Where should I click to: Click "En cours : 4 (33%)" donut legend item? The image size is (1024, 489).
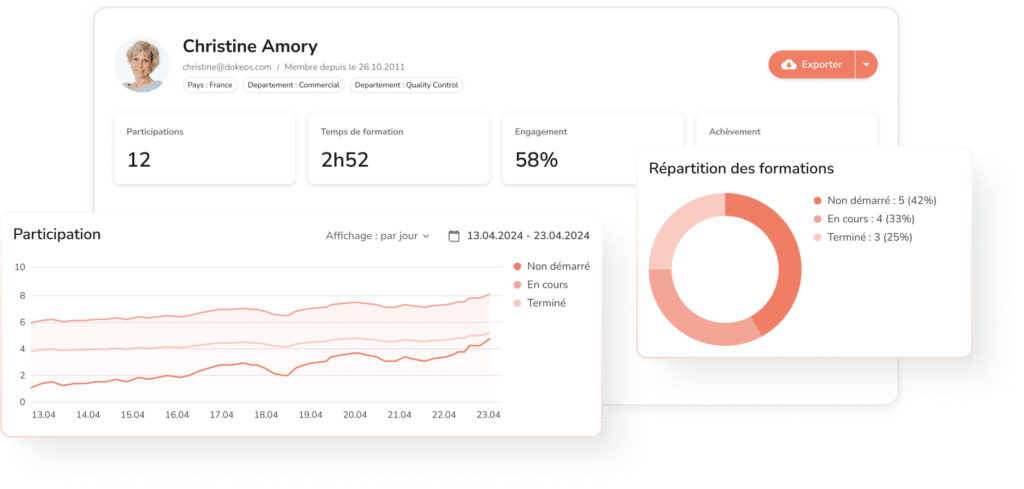(x=869, y=219)
